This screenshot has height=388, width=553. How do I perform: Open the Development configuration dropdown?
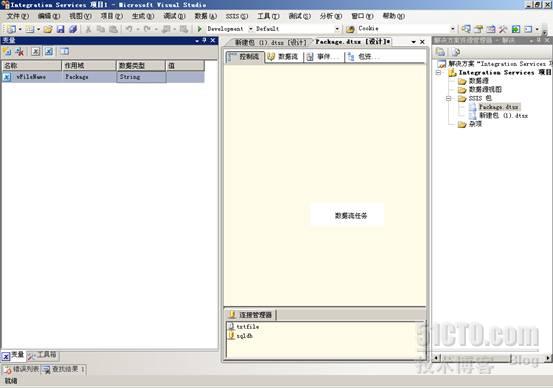pyautogui.click(x=251, y=29)
